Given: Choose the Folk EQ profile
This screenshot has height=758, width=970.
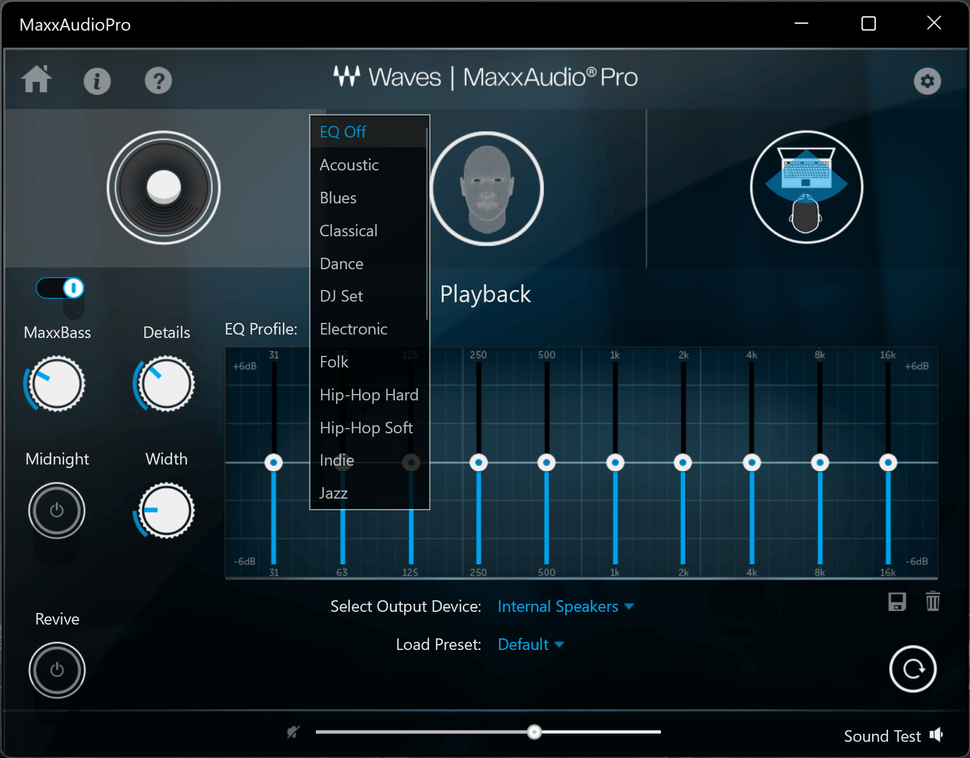Looking at the screenshot, I should click(x=368, y=361).
